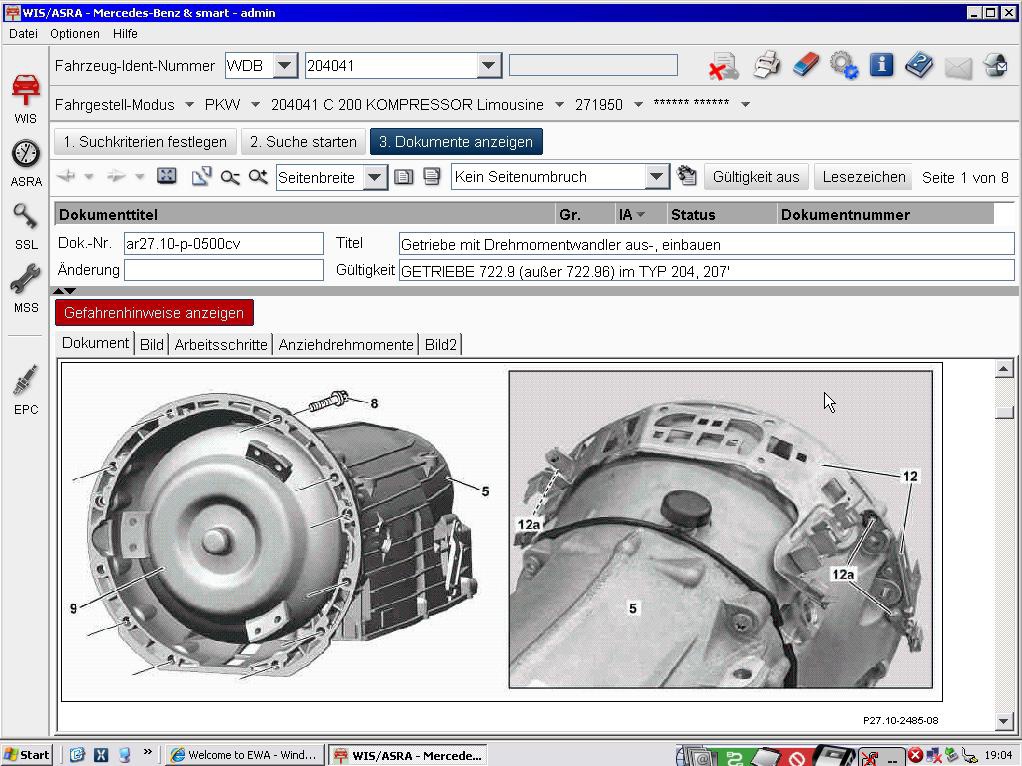Open the ASRA module in sidebar
The image size is (1022, 766).
pos(25,163)
